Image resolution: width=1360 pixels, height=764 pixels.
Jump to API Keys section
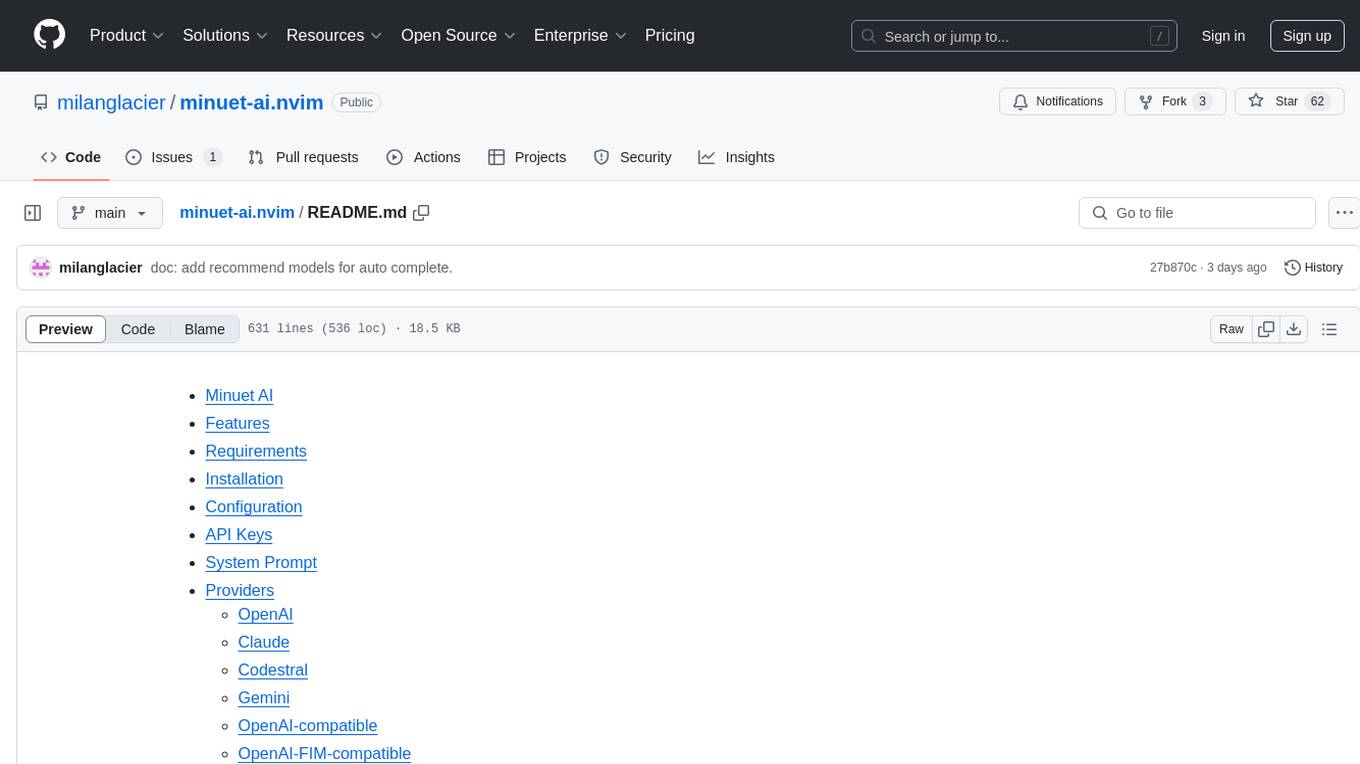pyautogui.click(x=239, y=535)
